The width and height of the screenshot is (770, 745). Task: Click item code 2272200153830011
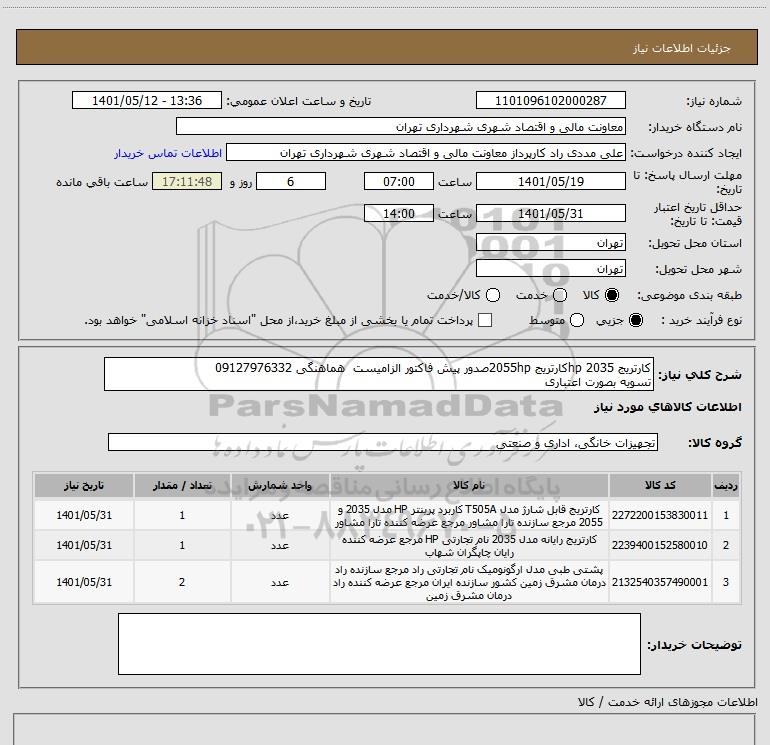tap(660, 515)
